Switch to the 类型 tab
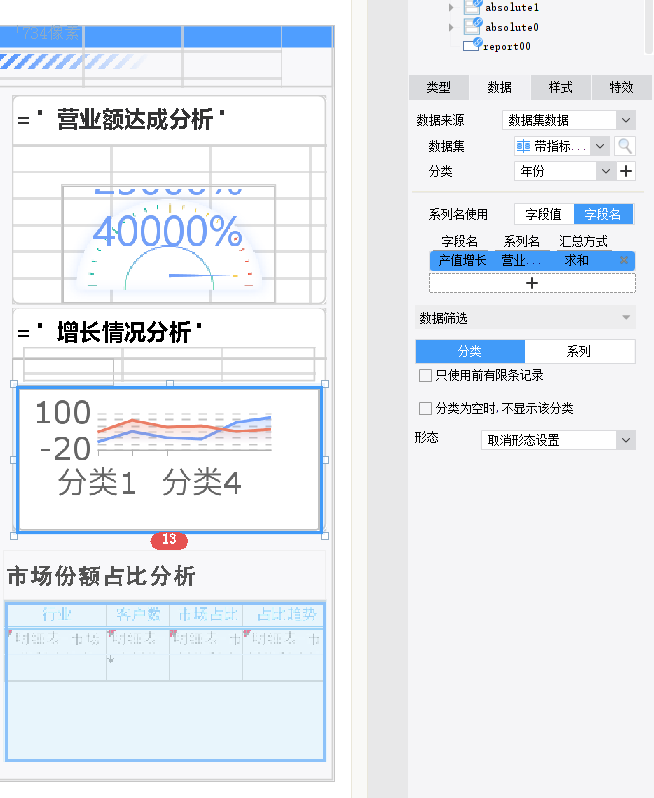Viewport: 654px width, 798px height. 438,88
